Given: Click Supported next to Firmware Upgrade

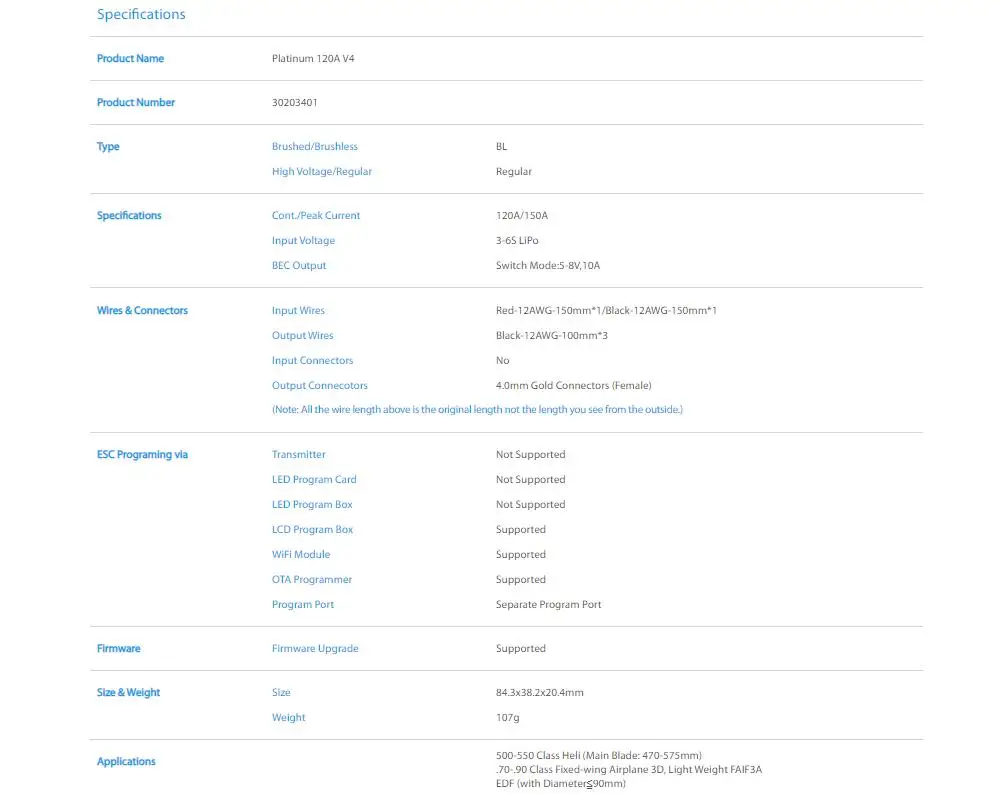Looking at the screenshot, I should click(x=520, y=649).
